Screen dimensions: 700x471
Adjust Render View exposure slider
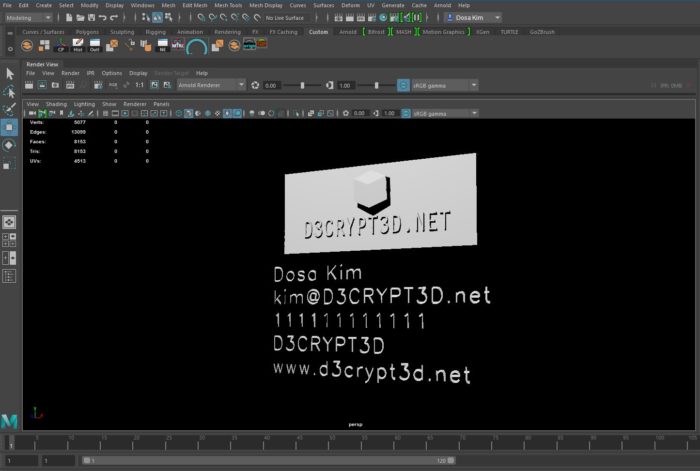click(300, 85)
